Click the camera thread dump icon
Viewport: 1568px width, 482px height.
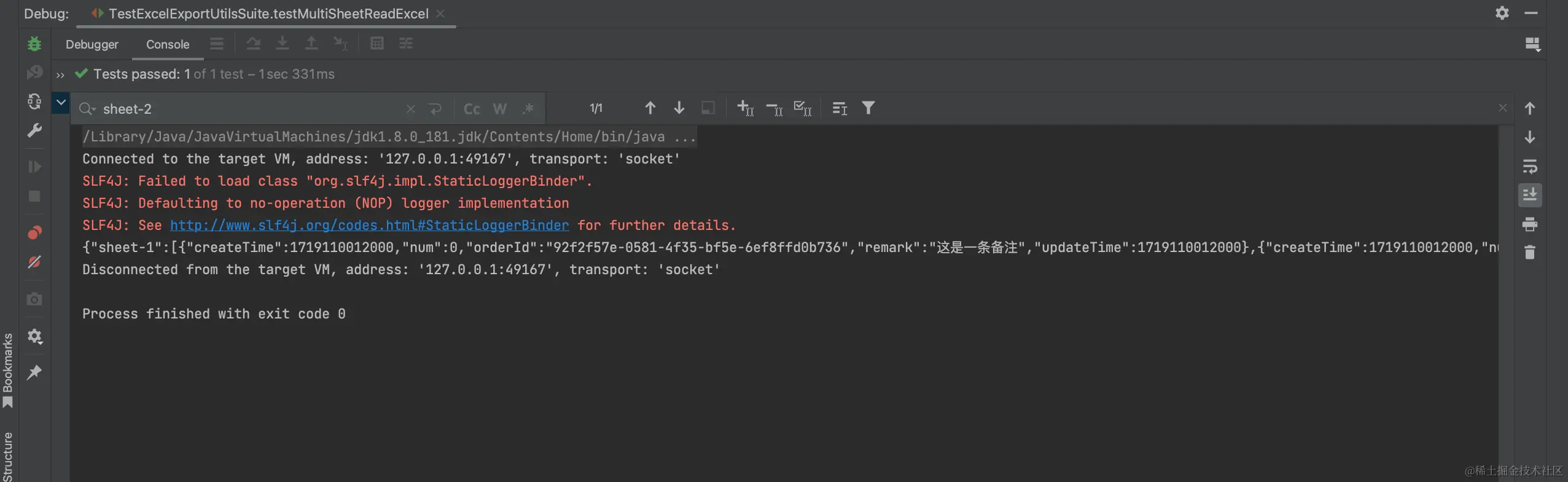pyautogui.click(x=34, y=299)
